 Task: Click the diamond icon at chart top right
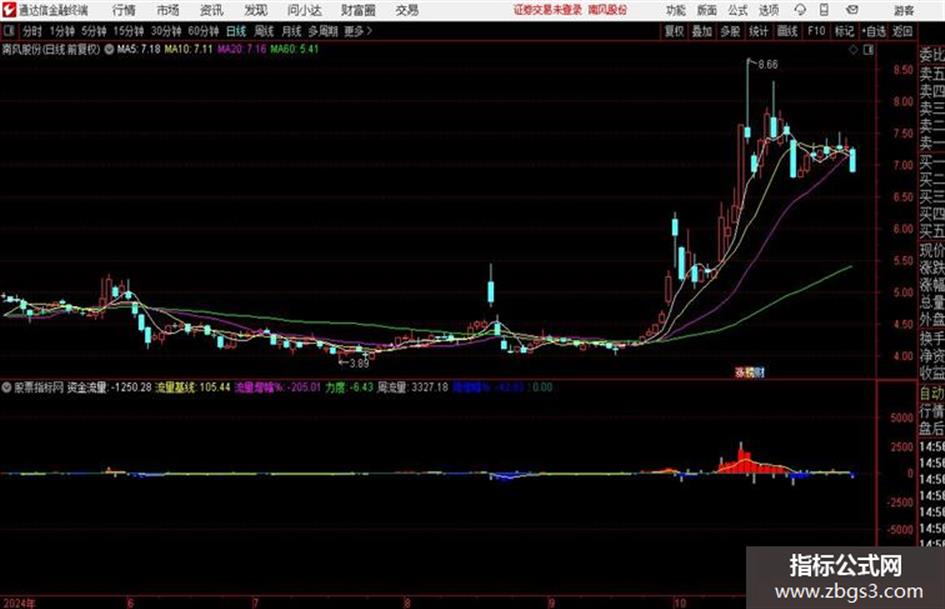[x=853, y=50]
